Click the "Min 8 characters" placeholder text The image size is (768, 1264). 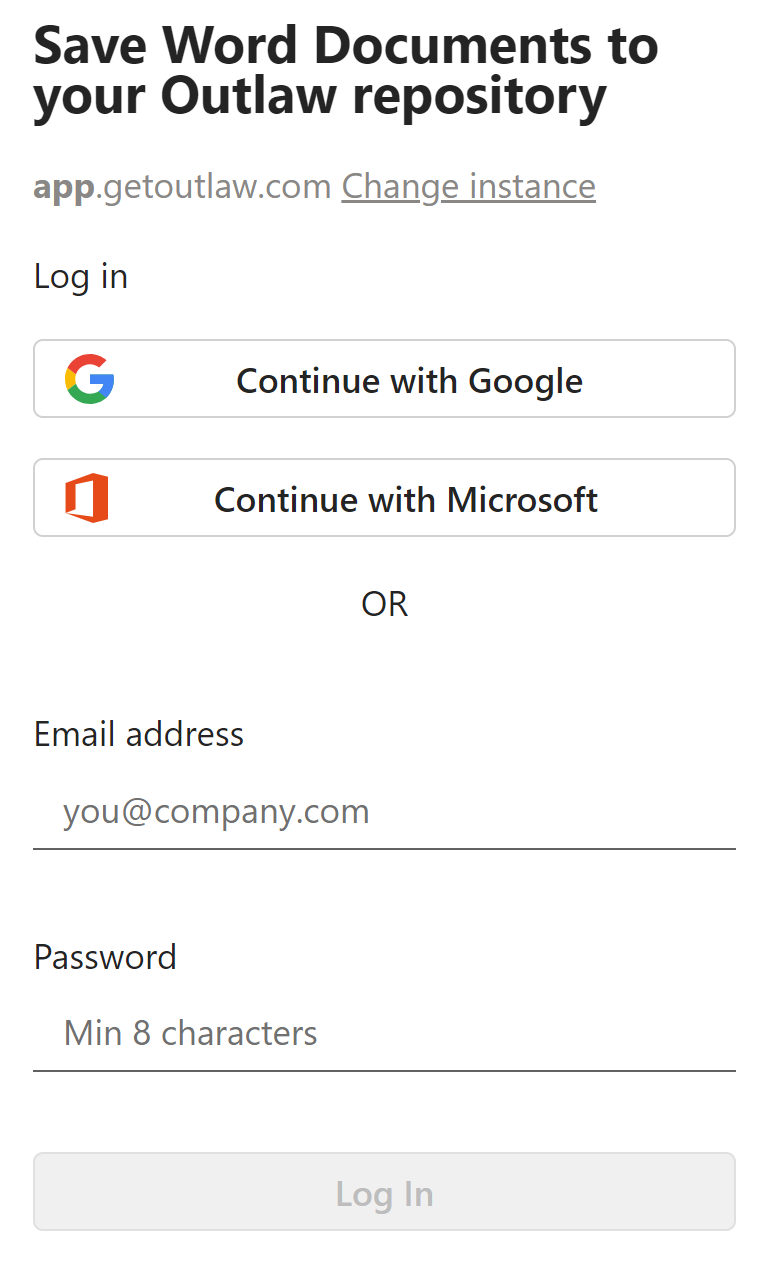click(x=190, y=1033)
